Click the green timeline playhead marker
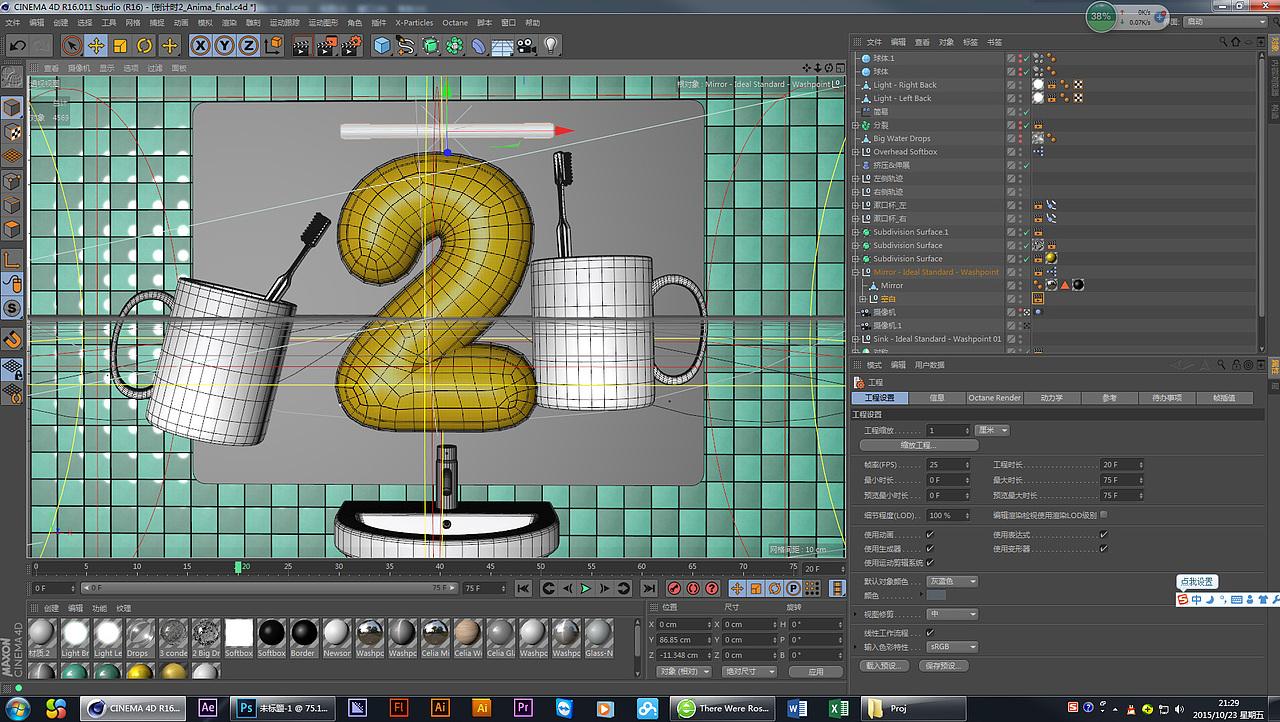 coord(238,567)
